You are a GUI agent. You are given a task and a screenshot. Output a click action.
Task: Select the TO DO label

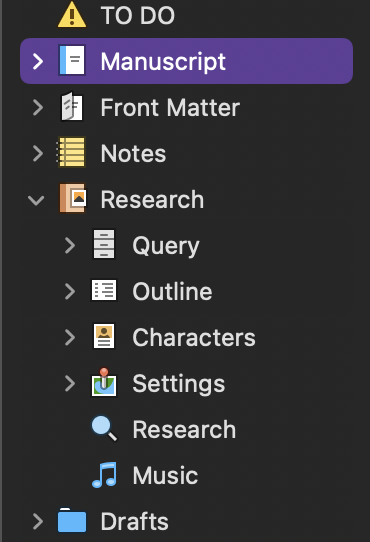pos(138,16)
